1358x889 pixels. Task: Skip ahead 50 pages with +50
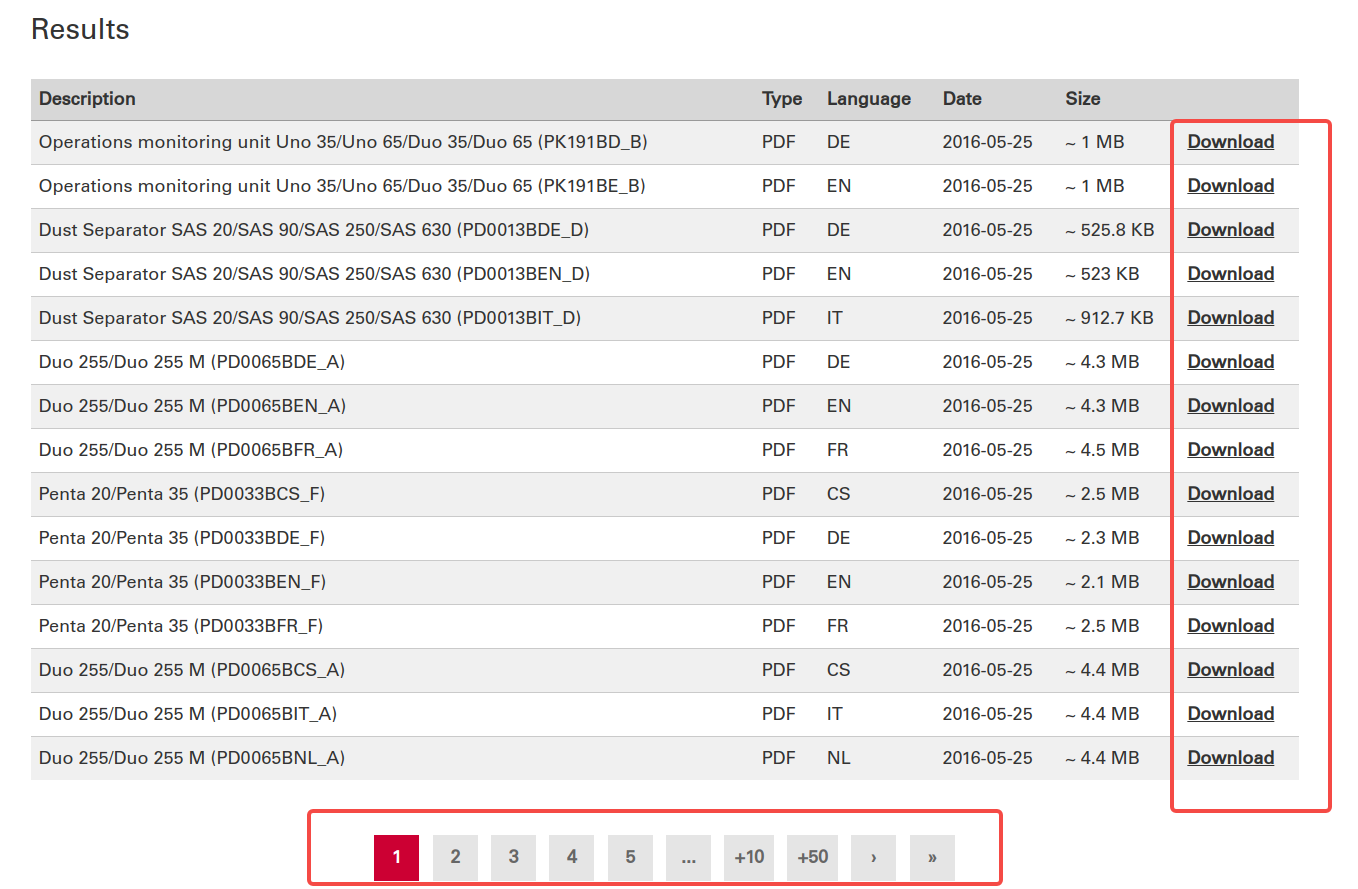[812, 857]
